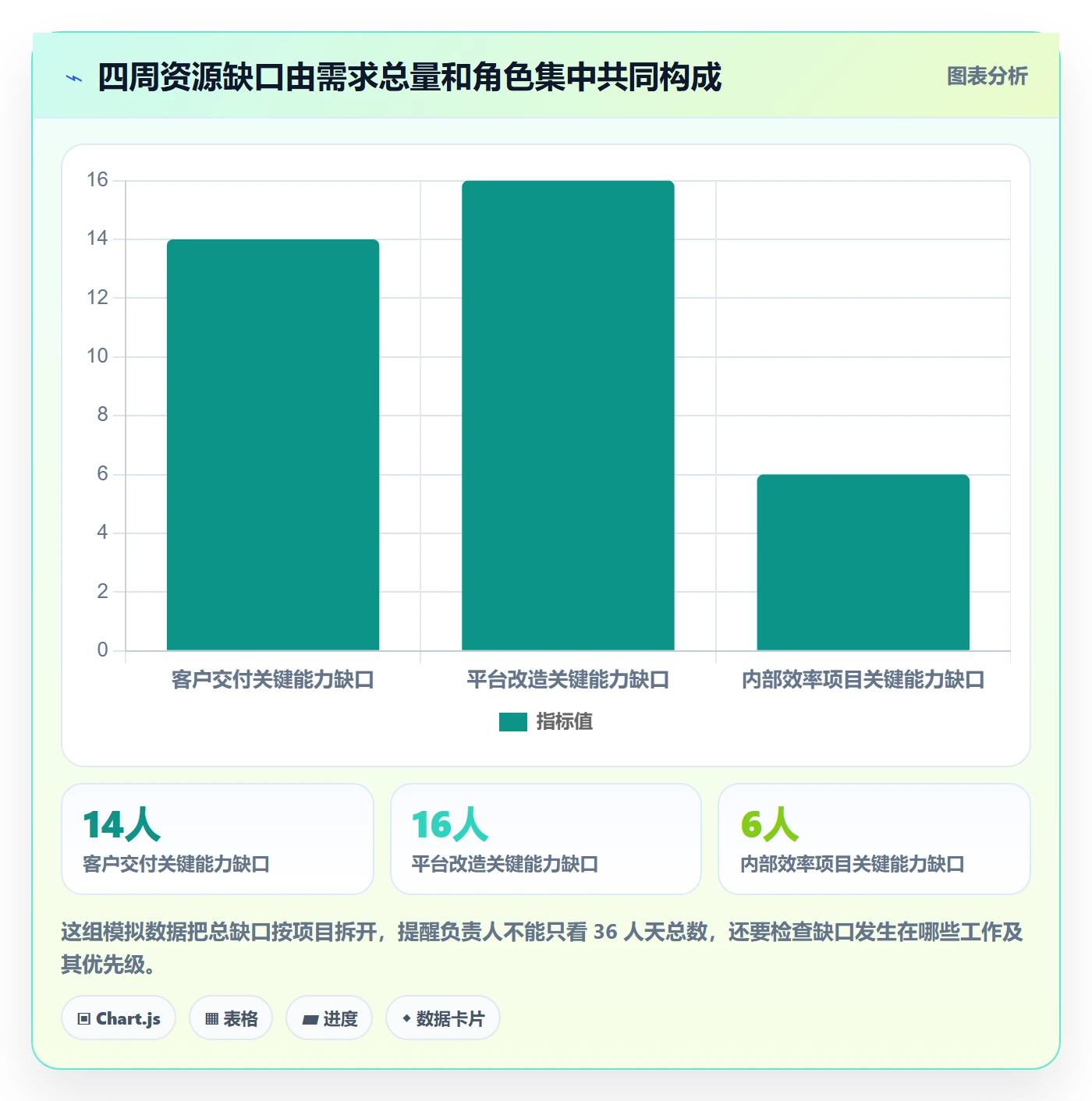Click the y-axis value 0
1092x1101 pixels.
[102, 650]
